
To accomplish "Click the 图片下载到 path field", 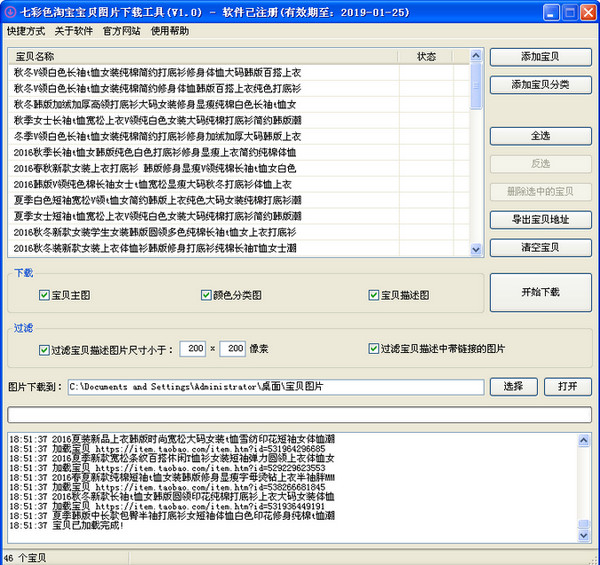I will tap(276, 387).
